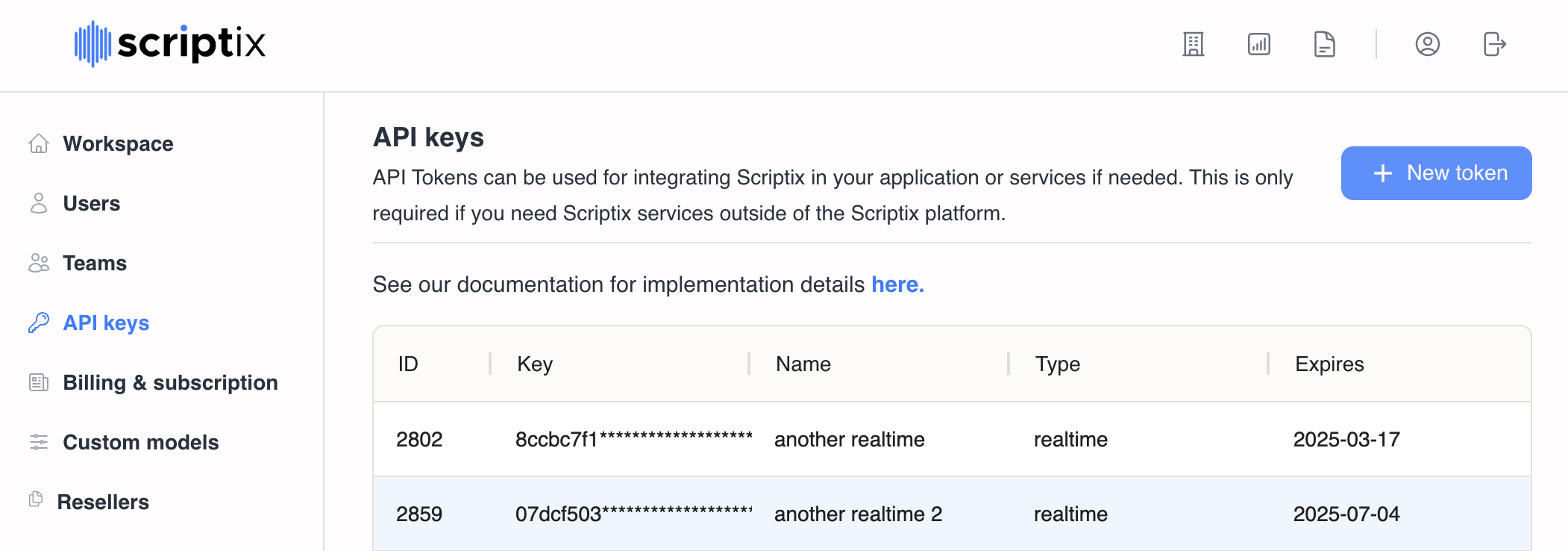Open Resellers page

[103, 502]
